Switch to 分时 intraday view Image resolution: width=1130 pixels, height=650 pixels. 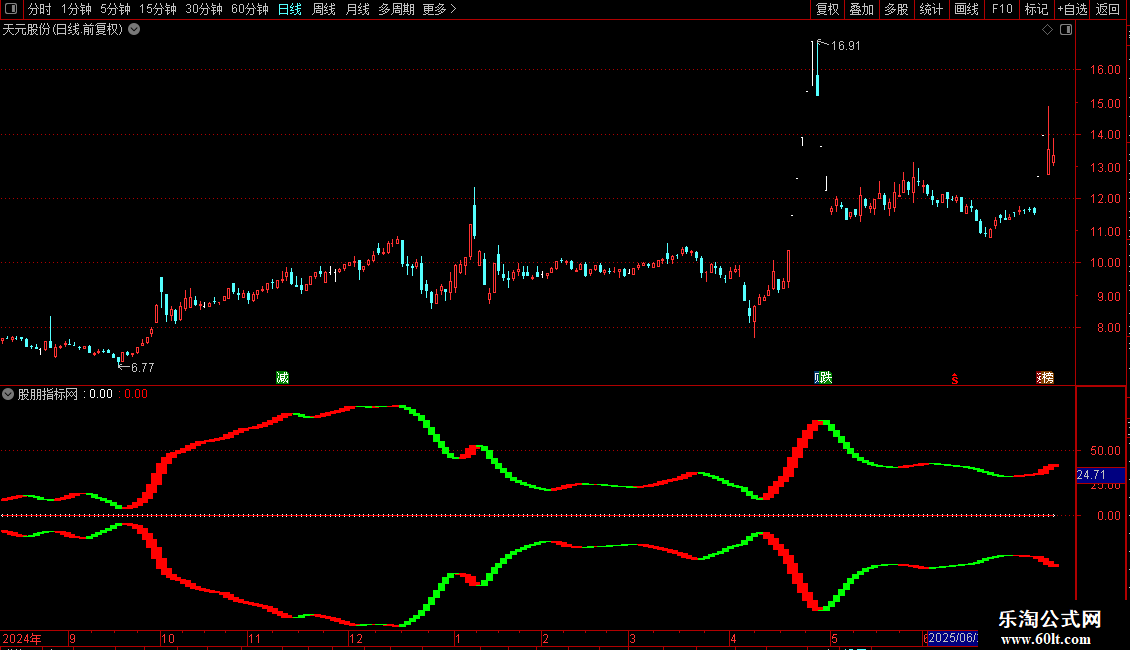pos(40,9)
